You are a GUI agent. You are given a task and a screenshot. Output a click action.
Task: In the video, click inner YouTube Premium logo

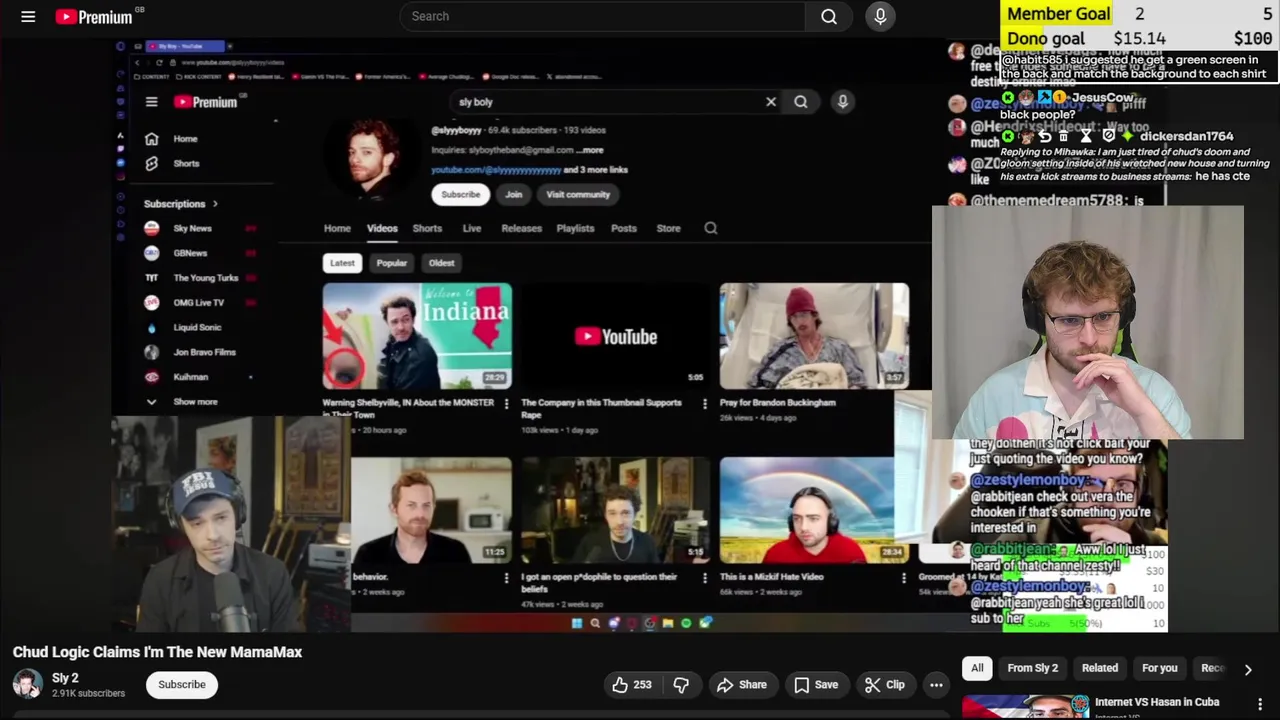pos(206,102)
